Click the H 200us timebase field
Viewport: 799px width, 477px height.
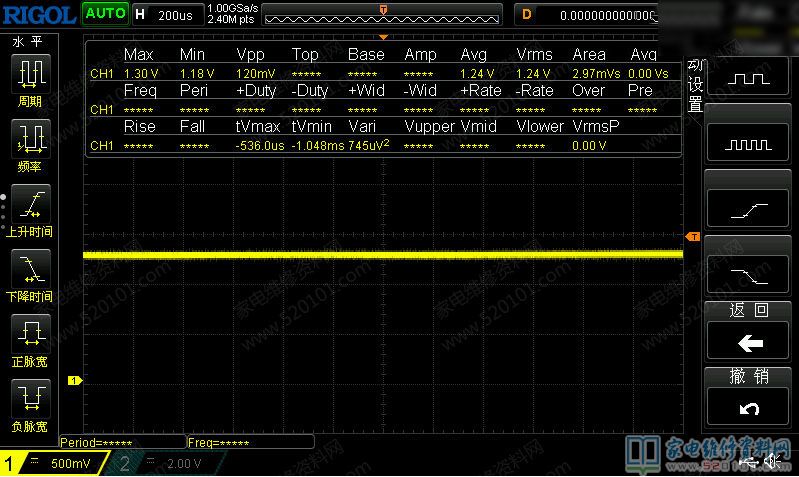point(166,15)
